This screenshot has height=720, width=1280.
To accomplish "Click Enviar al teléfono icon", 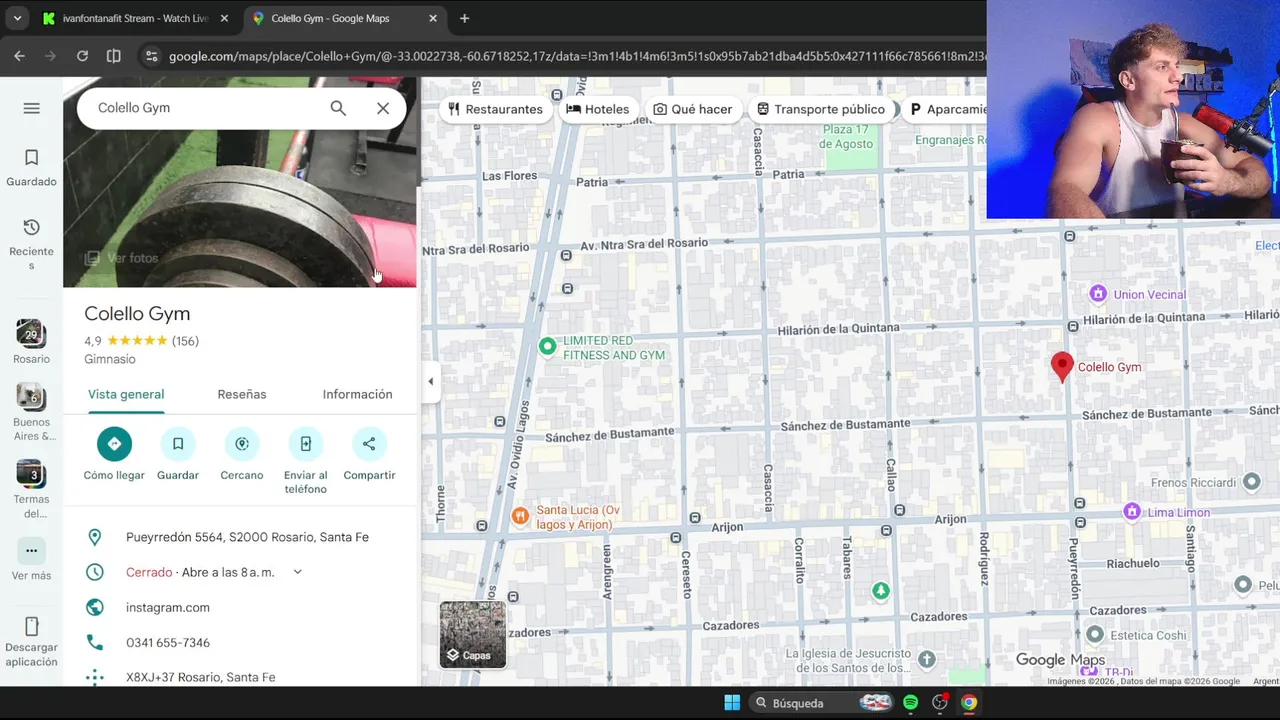I will 306,444.
